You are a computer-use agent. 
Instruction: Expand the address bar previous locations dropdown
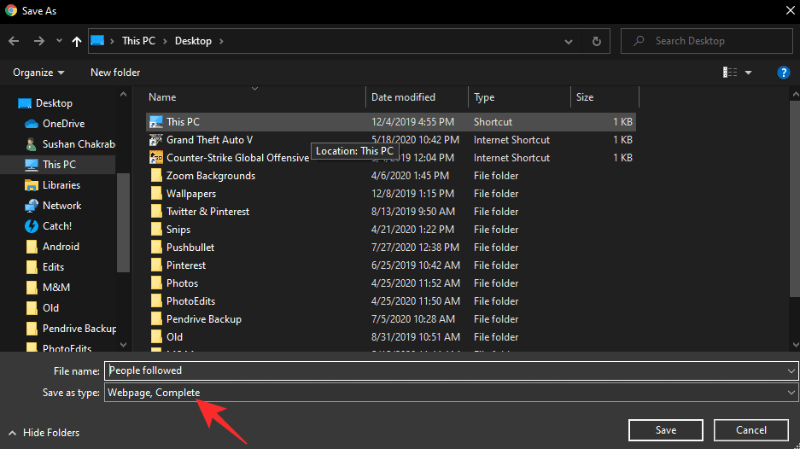(x=569, y=41)
